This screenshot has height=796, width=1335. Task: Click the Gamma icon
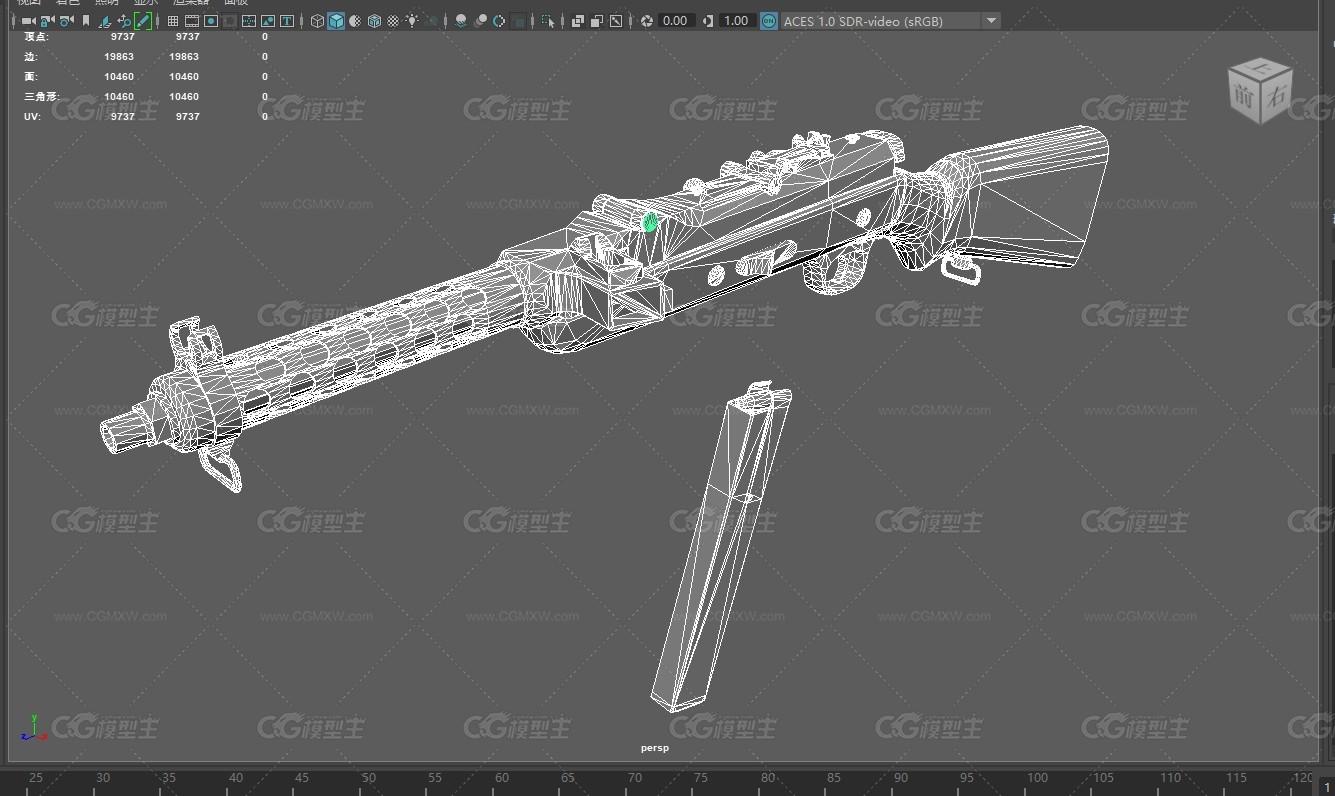pos(708,20)
